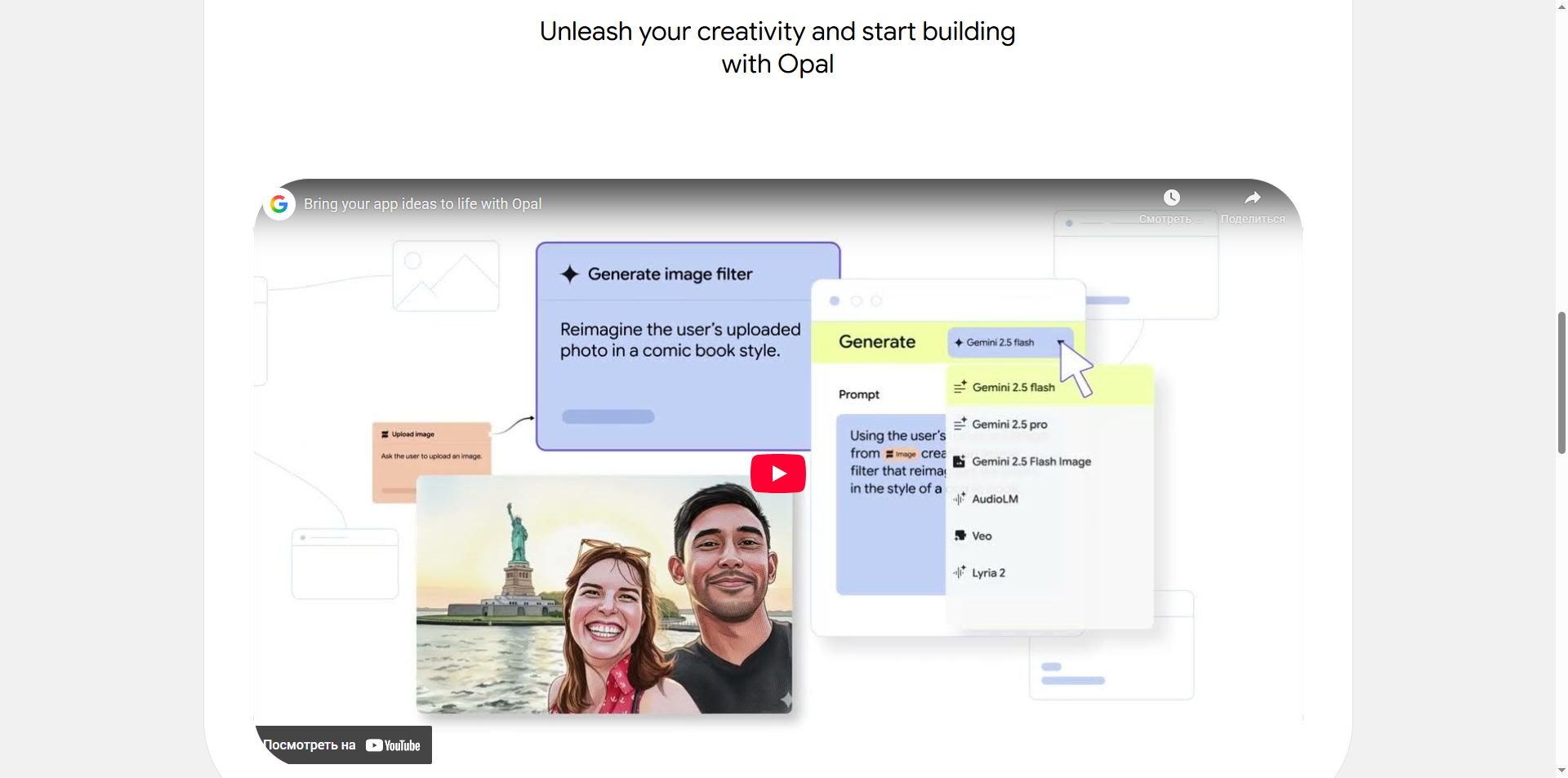Click the page's vertical scrollbar thumb
The width and height of the screenshot is (1568, 778).
pos(1561,382)
